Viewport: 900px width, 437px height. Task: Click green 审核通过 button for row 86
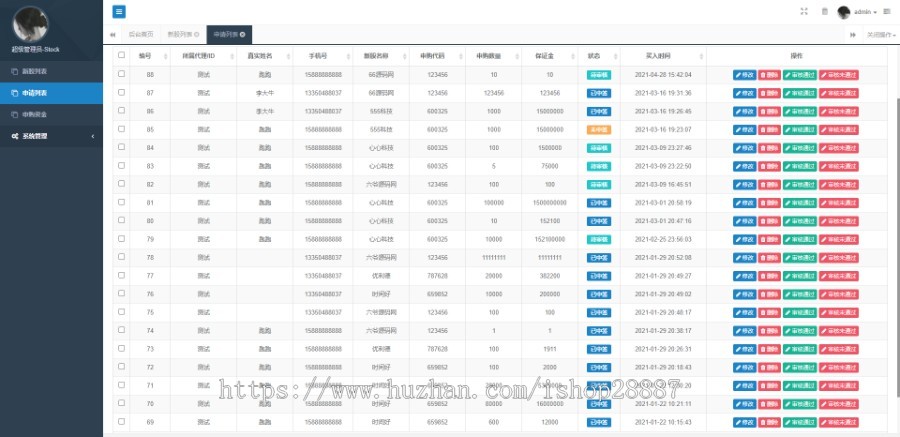[x=800, y=111]
